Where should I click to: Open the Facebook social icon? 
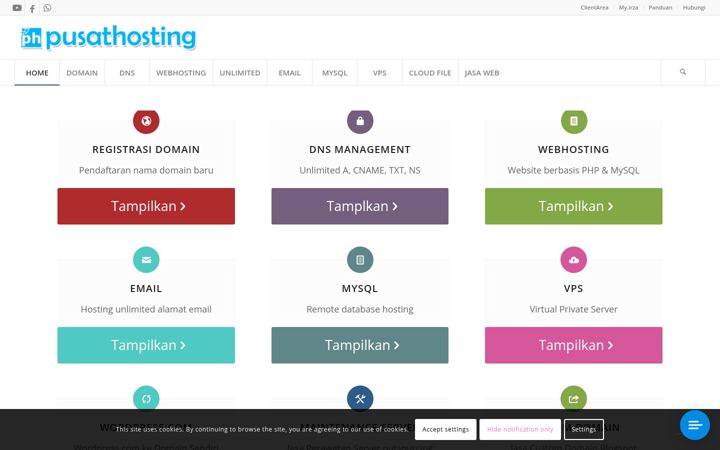[32, 8]
